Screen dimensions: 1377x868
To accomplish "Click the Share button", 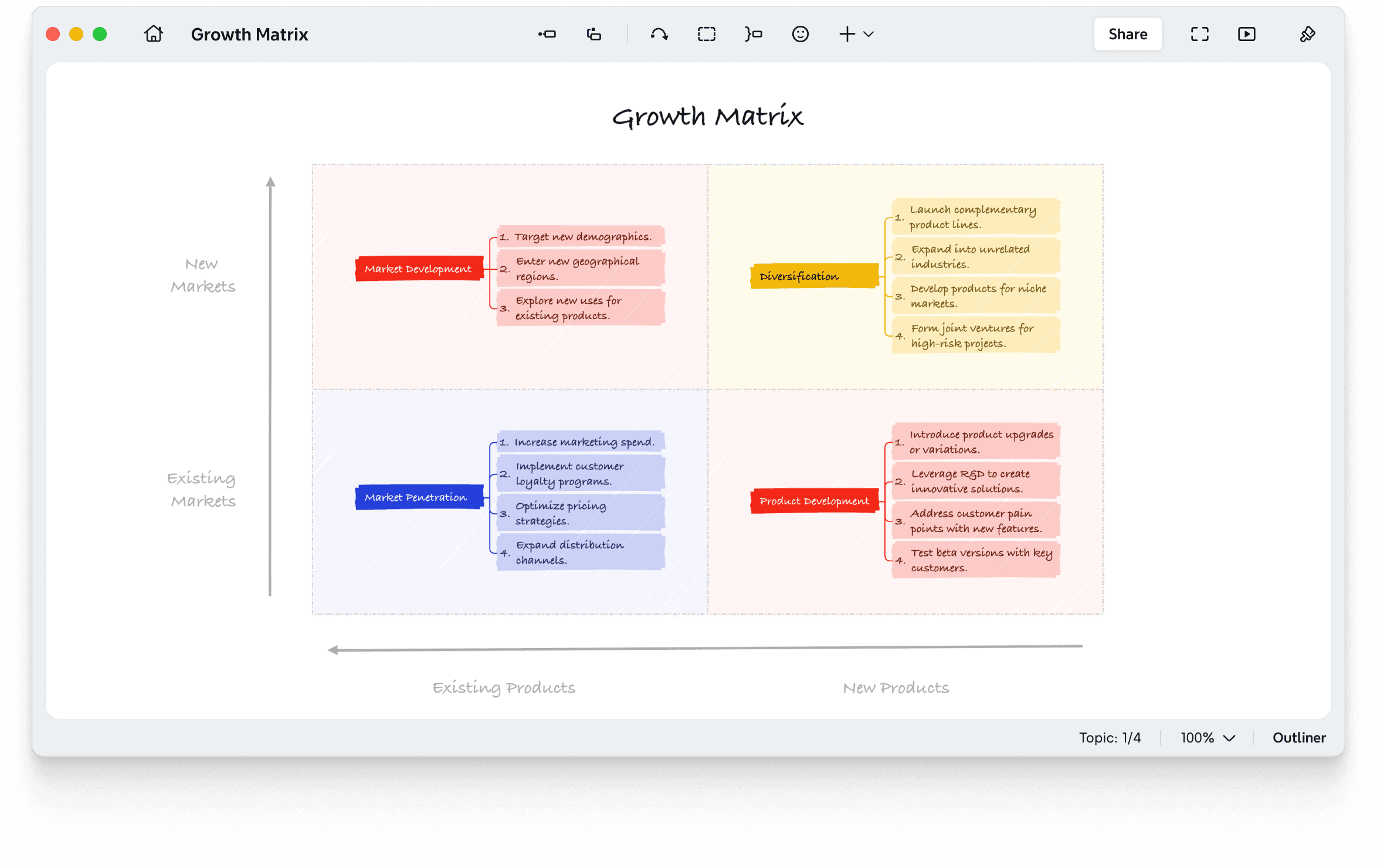I will 1127,34.
